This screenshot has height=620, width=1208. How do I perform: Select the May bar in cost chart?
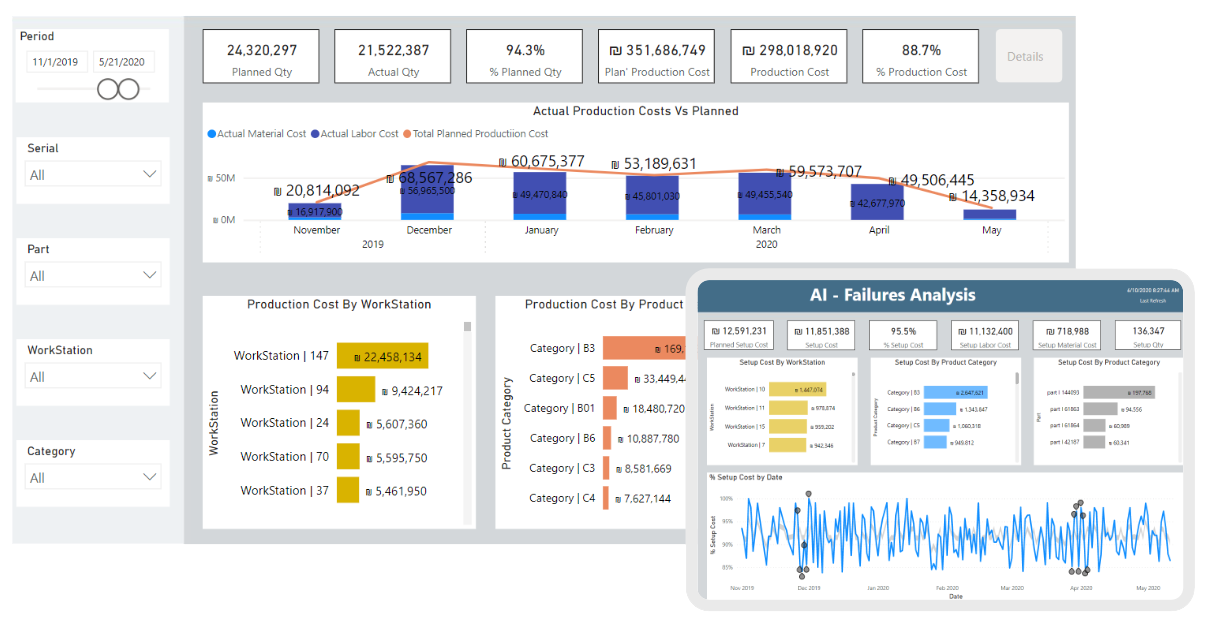(x=989, y=214)
